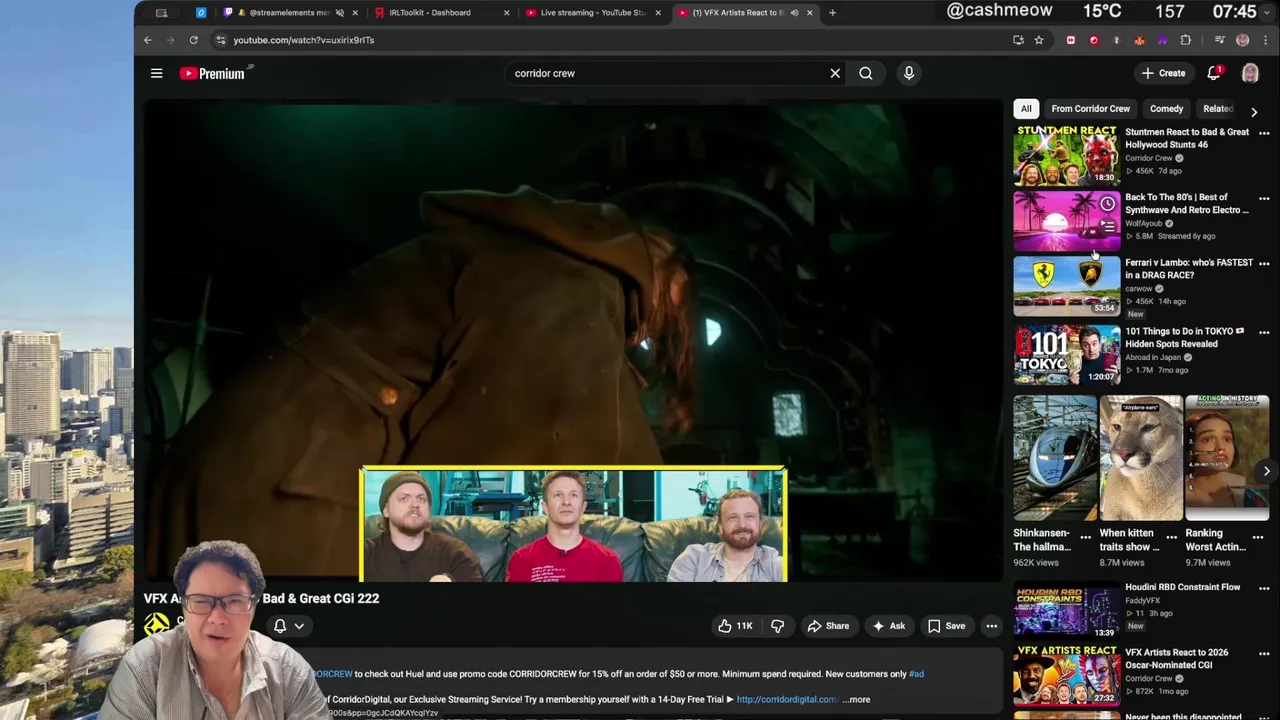
Task: Open the When kitten traits show short
Action: pyautogui.click(x=1141, y=458)
